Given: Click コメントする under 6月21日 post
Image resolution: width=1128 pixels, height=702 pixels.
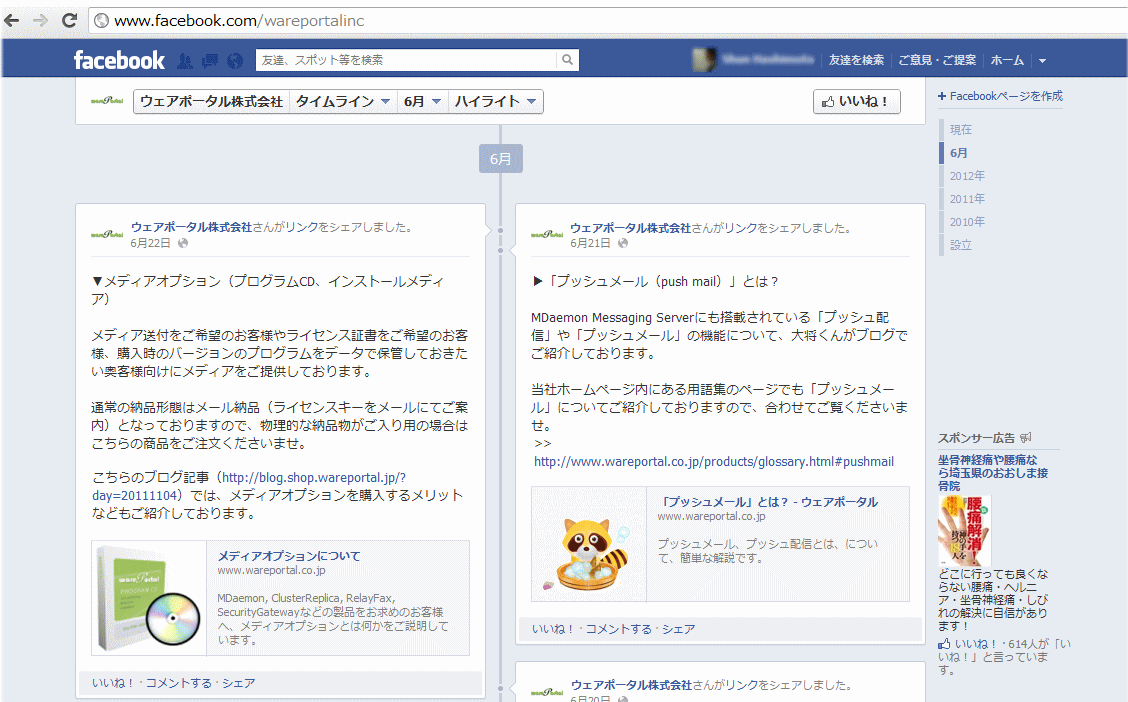Looking at the screenshot, I should (618, 629).
